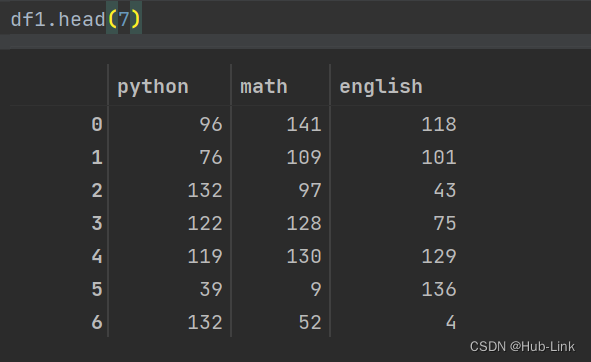This screenshot has width=591, height=362.
Task: Click row index 4
Action: (x=97, y=256)
